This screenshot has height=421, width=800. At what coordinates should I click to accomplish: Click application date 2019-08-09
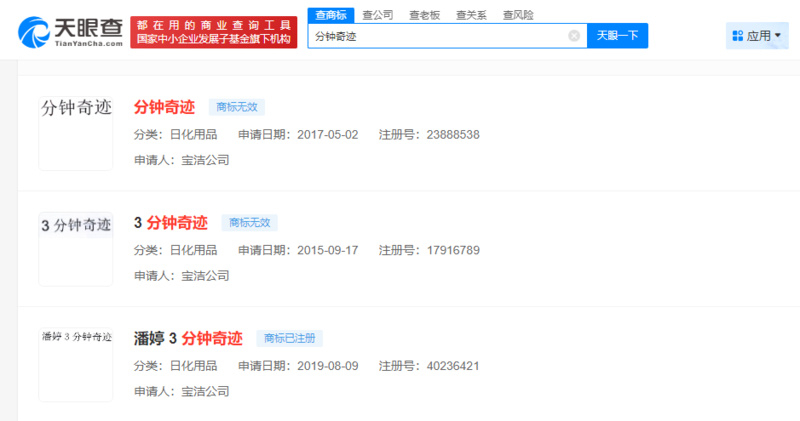pyautogui.click(x=328, y=366)
